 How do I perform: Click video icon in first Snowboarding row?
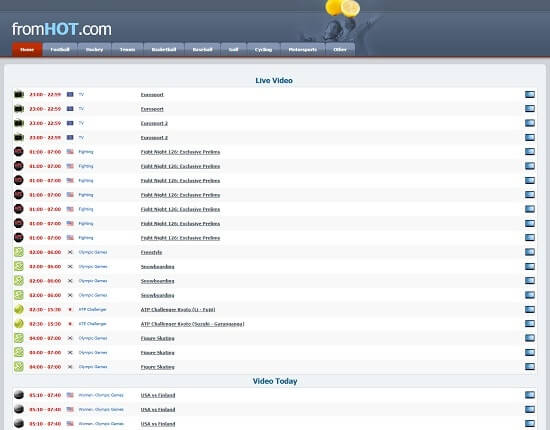coord(530,266)
